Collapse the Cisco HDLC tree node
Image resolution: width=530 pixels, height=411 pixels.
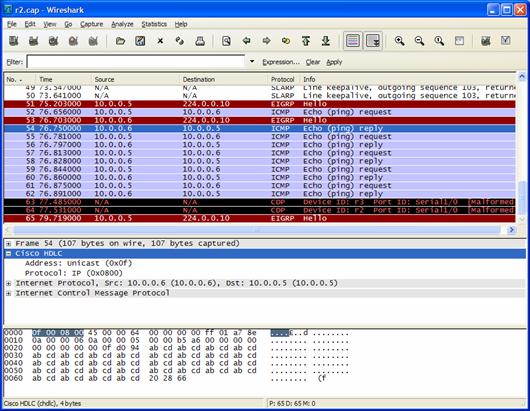[x=8, y=253]
